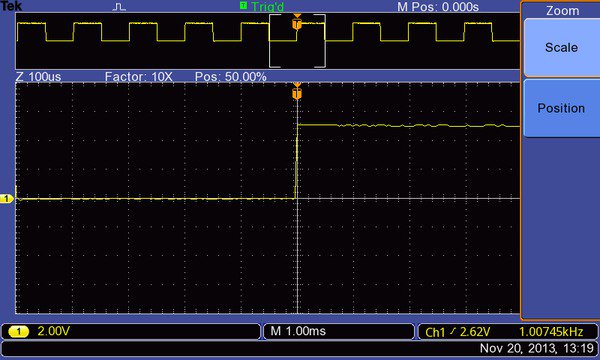
Task: Click the Tek logo
Action: (x=11, y=5)
